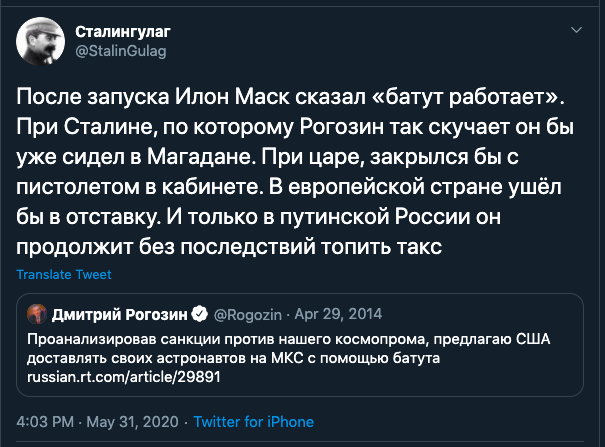Open the @Rogozin handle
The image size is (605, 447).
(x=240, y=314)
